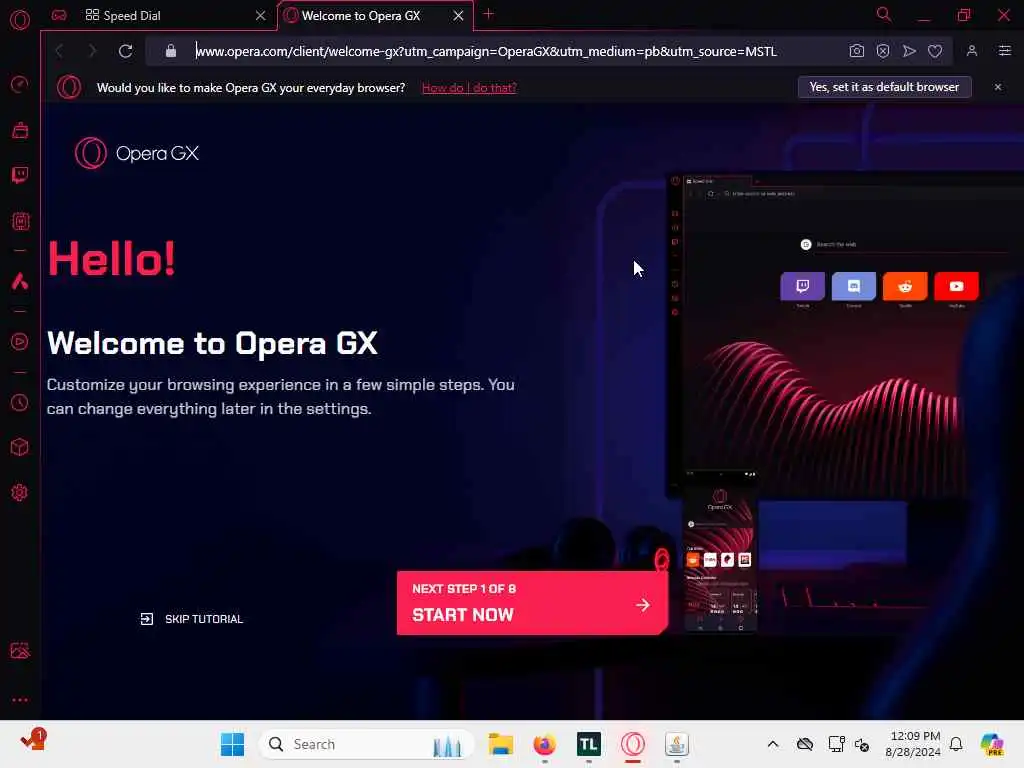Open GX Control speedometer icon in sidebar
Image resolution: width=1024 pixels, height=768 pixels.
[x=20, y=84]
